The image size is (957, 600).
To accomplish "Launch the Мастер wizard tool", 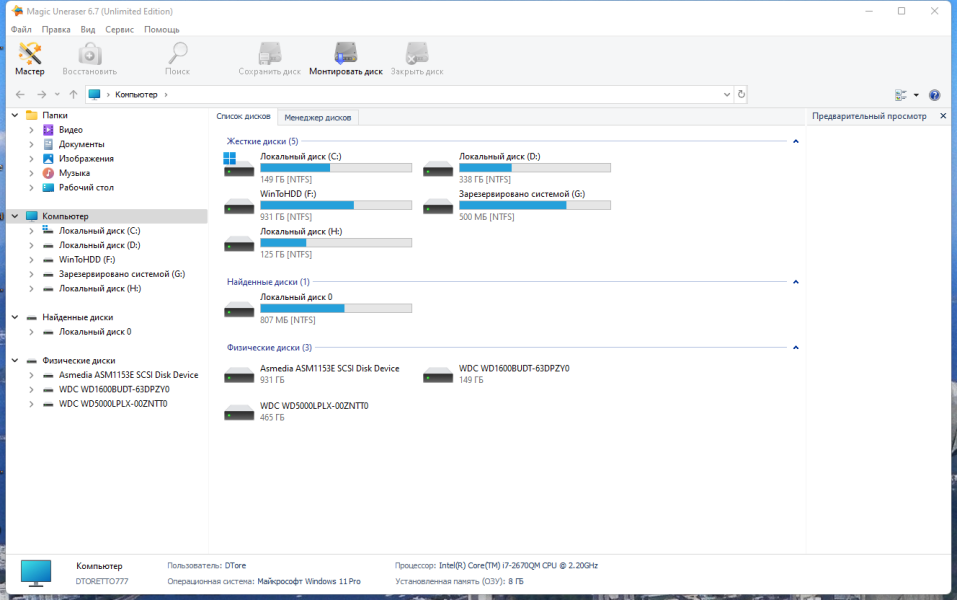I will click(x=29, y=59).
